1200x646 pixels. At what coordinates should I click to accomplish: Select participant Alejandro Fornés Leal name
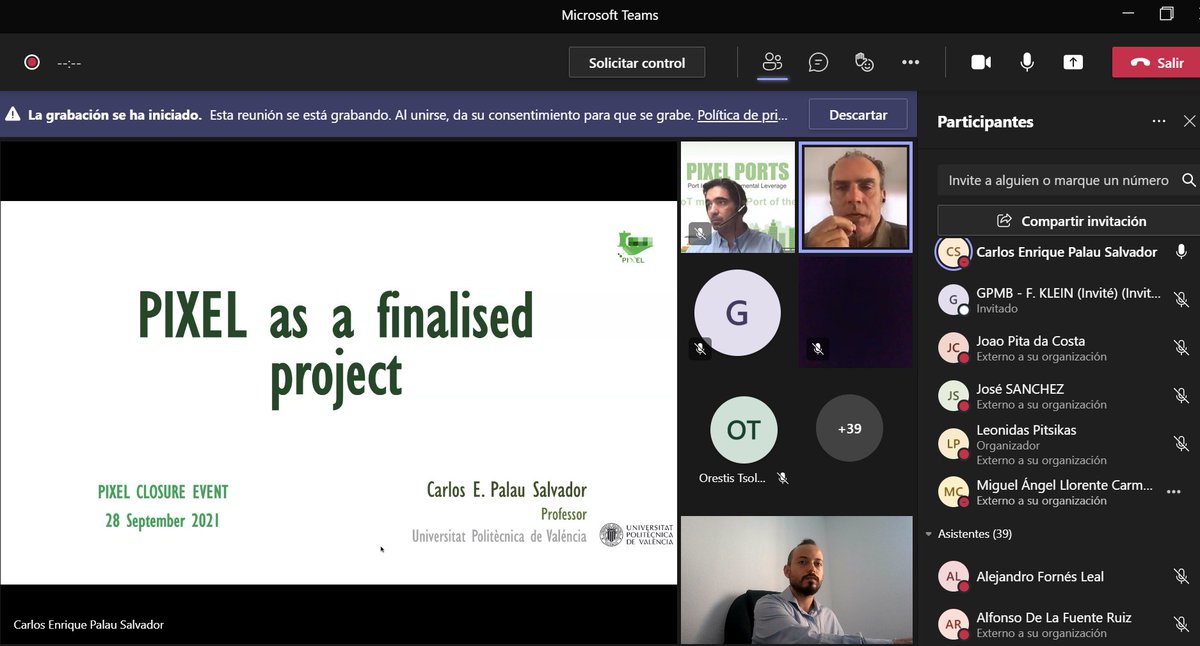point(1041,576)
